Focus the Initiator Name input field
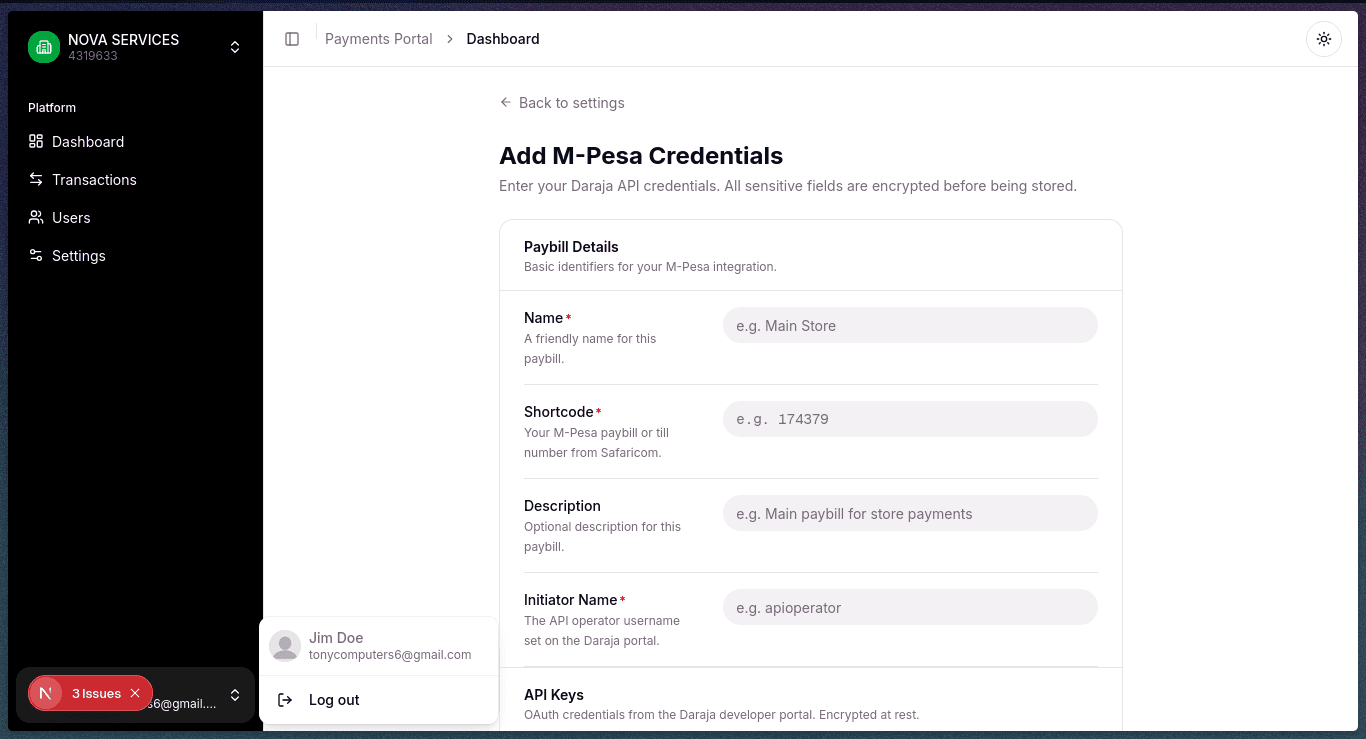 pos(910,607)
